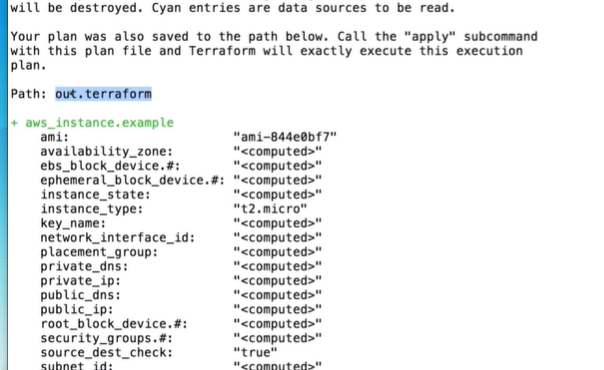Click the "source_dest_check:" attribute name

(107, 353)
